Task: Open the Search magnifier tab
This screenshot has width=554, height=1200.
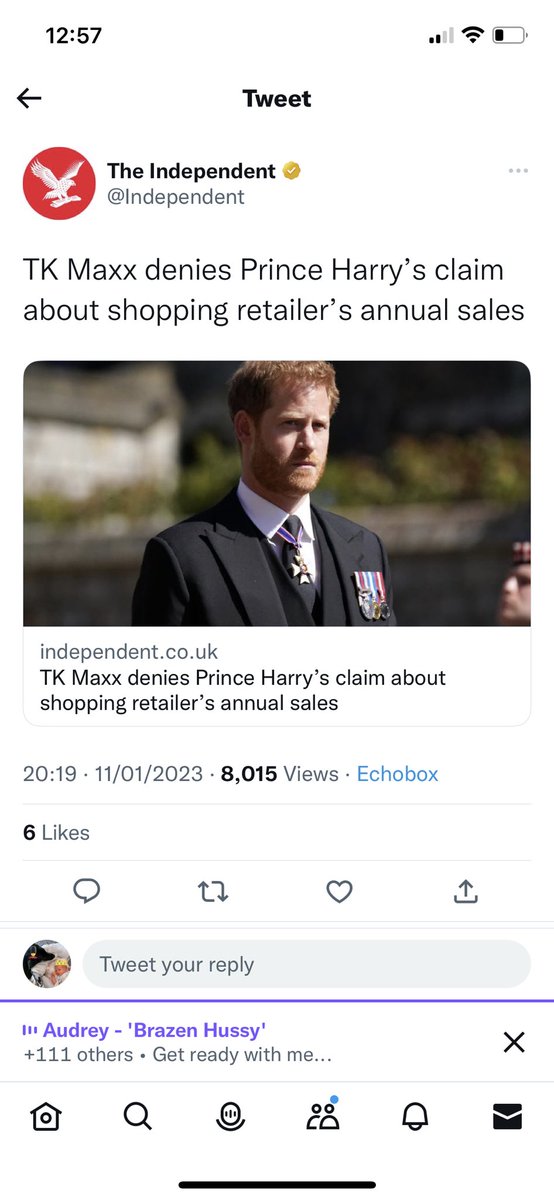Action: click(x=138, y=1116)
